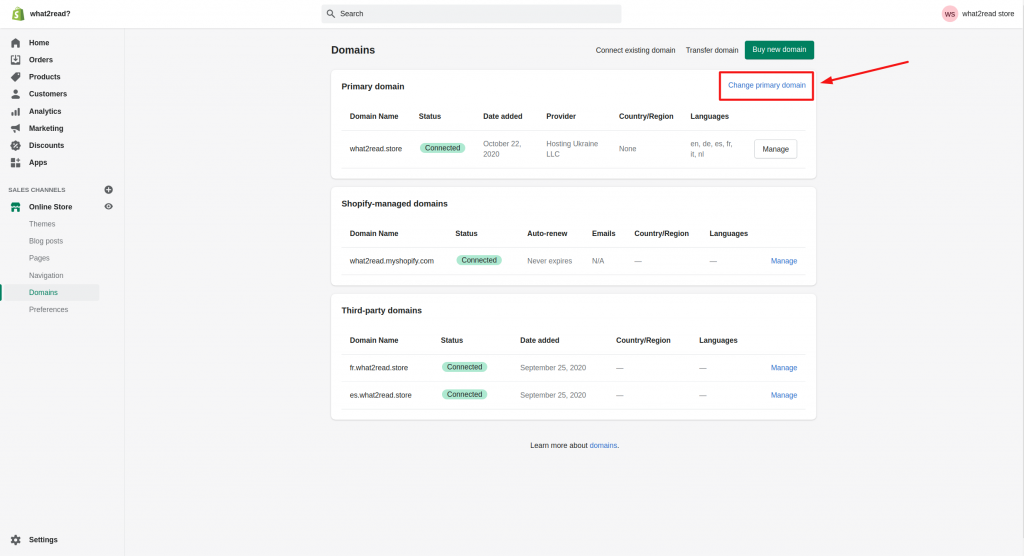Select Online Store sales channel
The image size is (1024, 556).
50,206
